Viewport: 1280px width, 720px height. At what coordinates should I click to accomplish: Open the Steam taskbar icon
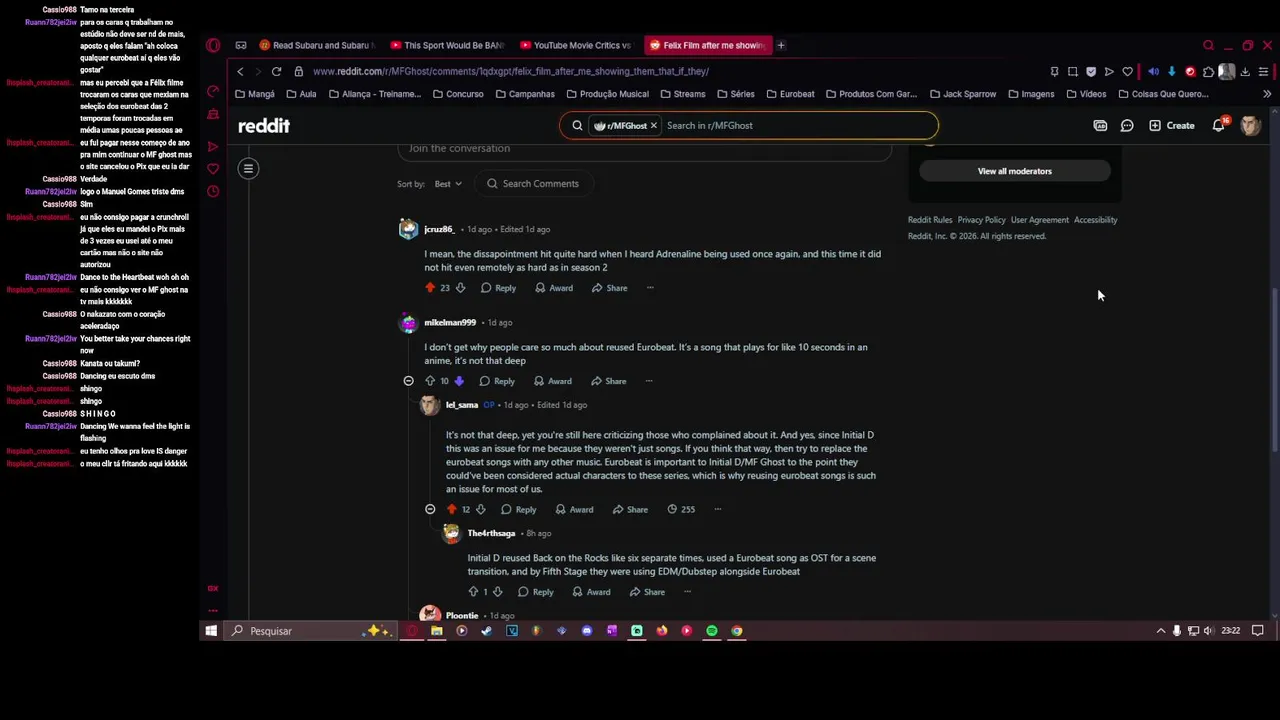(486, 631)
